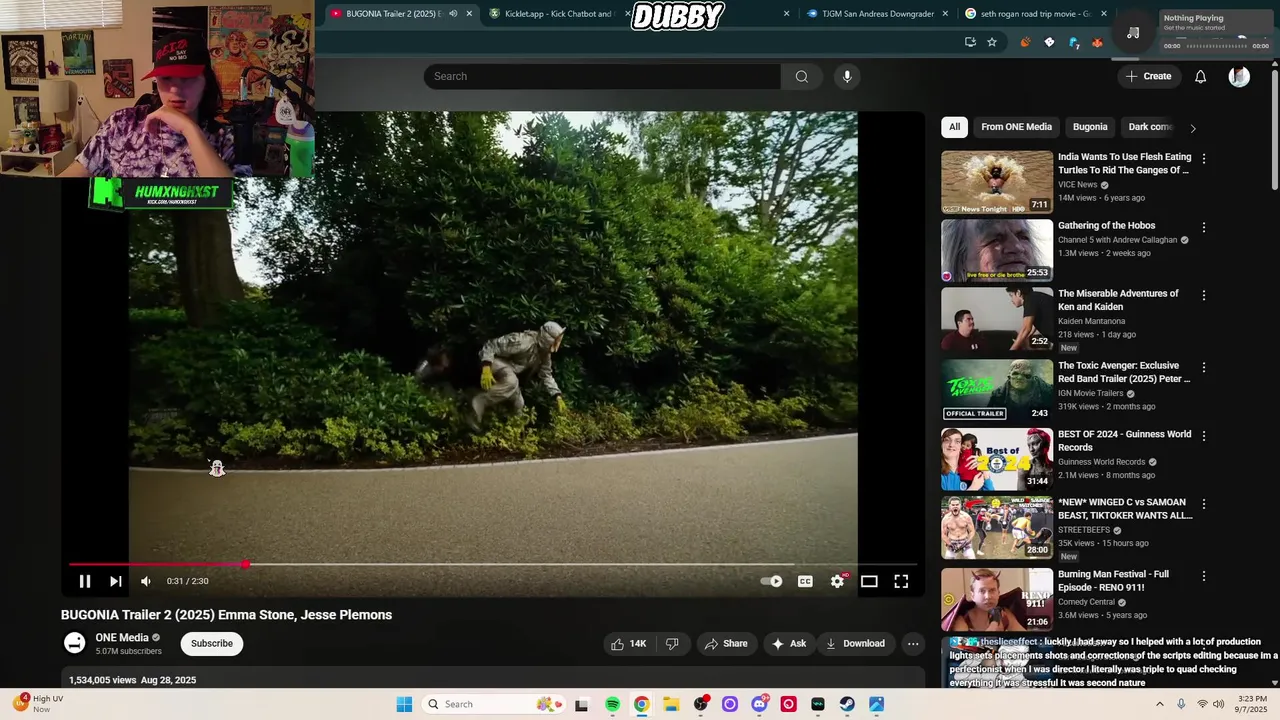Open the ONE Media channel name

122,638
